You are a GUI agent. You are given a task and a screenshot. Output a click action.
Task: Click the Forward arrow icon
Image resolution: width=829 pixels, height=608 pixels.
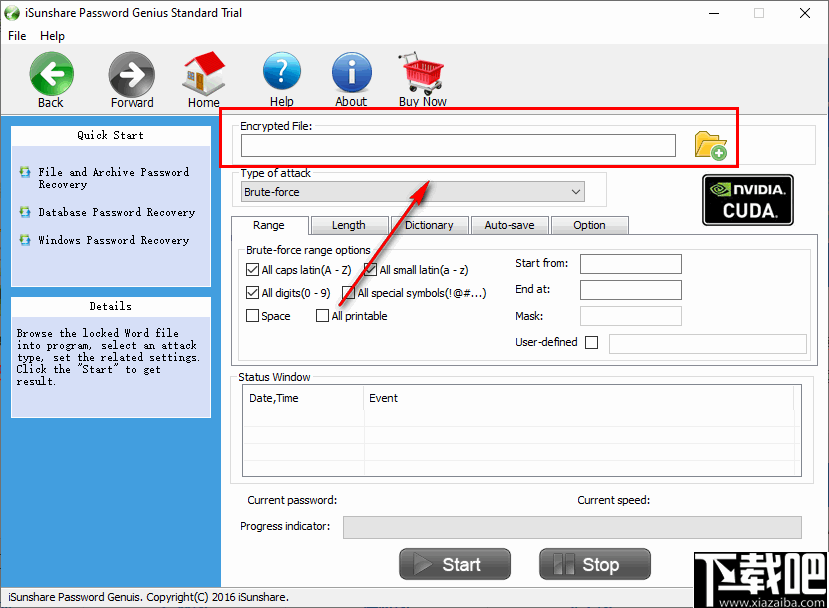point(132,73)
